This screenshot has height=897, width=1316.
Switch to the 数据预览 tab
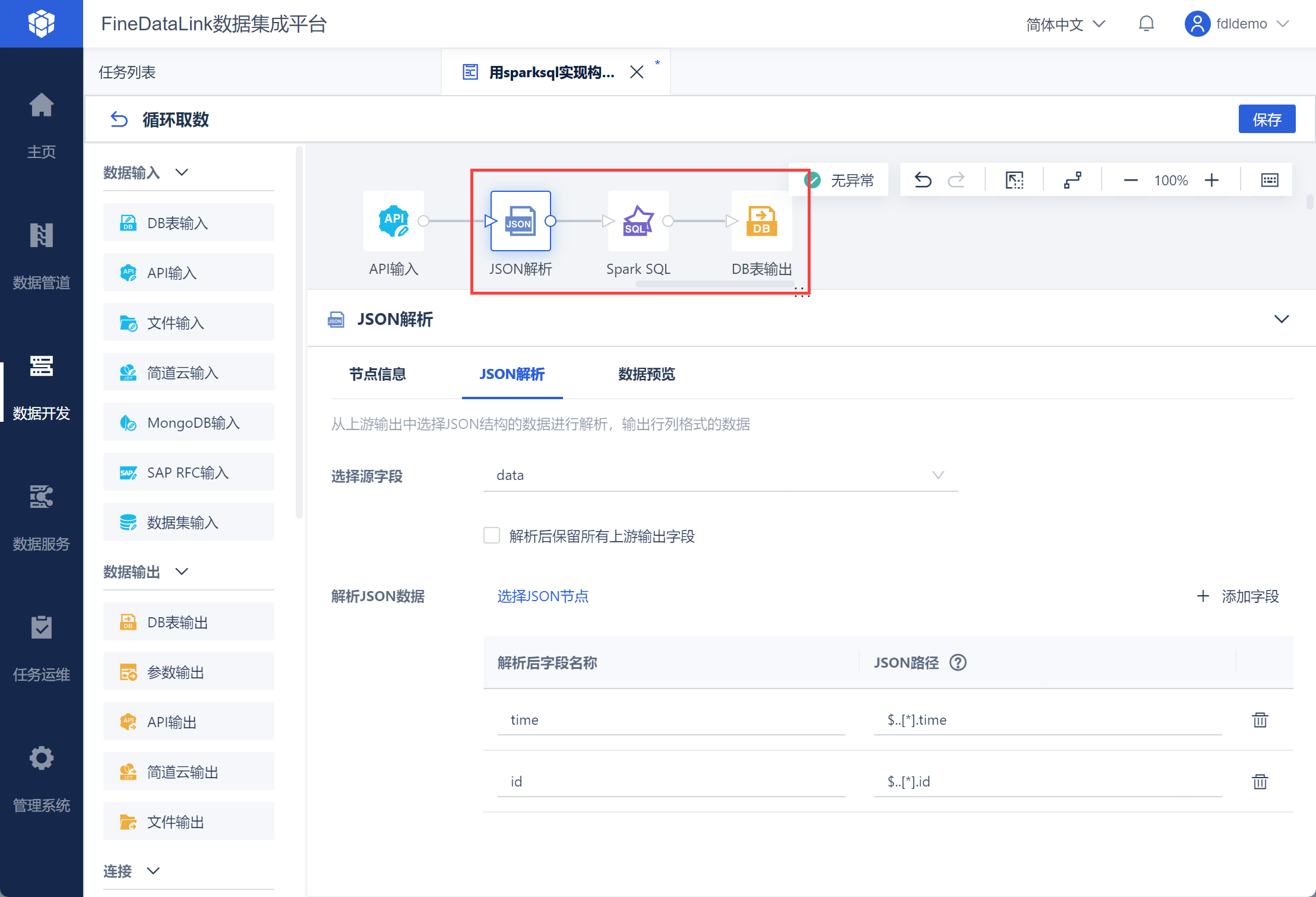646,374
